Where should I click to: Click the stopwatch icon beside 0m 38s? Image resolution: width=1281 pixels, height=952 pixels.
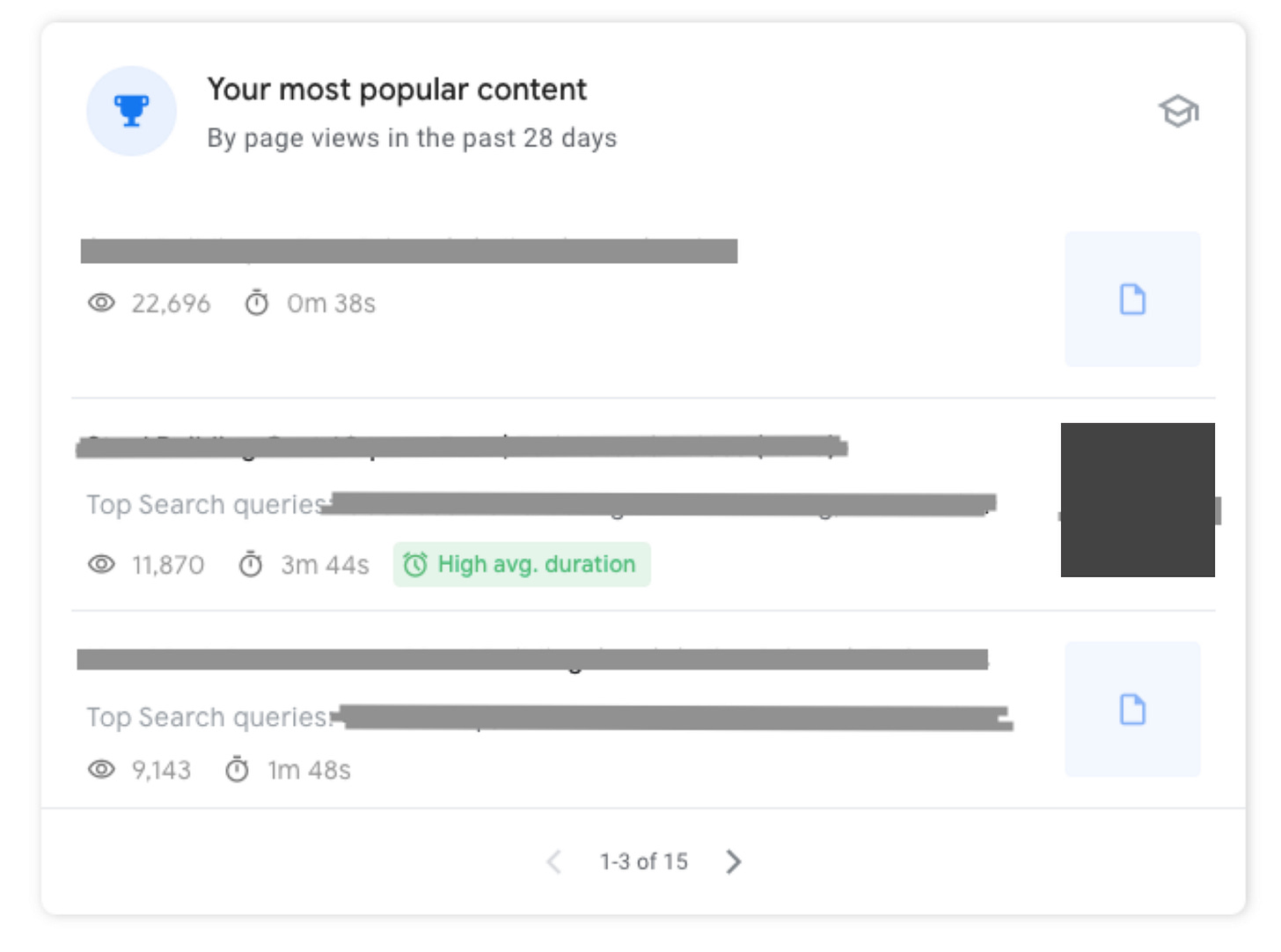[256, 303]
